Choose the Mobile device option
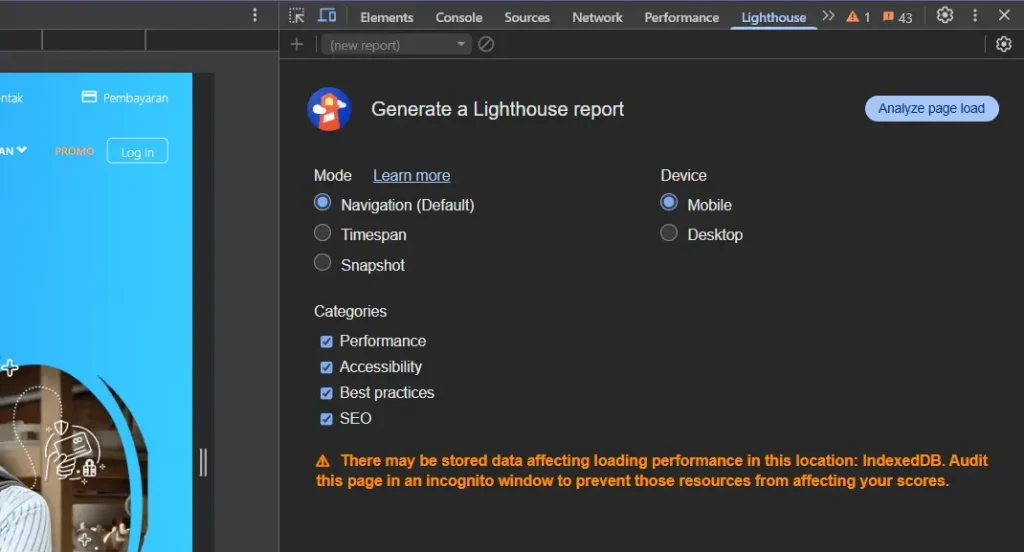 [x=669, y=203]
